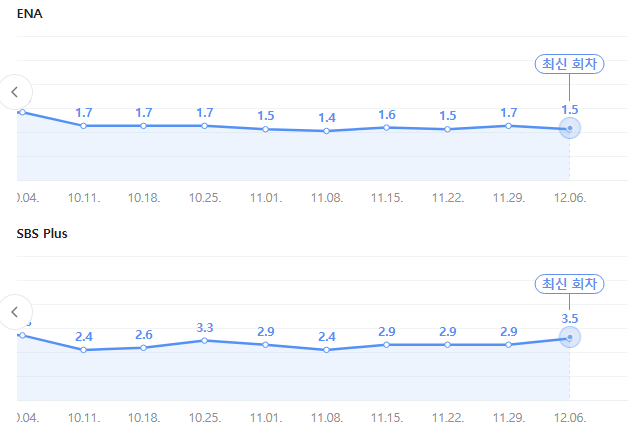Select the SBS Plus 최신 회차 label
Screen dimensions: 628x436
point(569,284)
